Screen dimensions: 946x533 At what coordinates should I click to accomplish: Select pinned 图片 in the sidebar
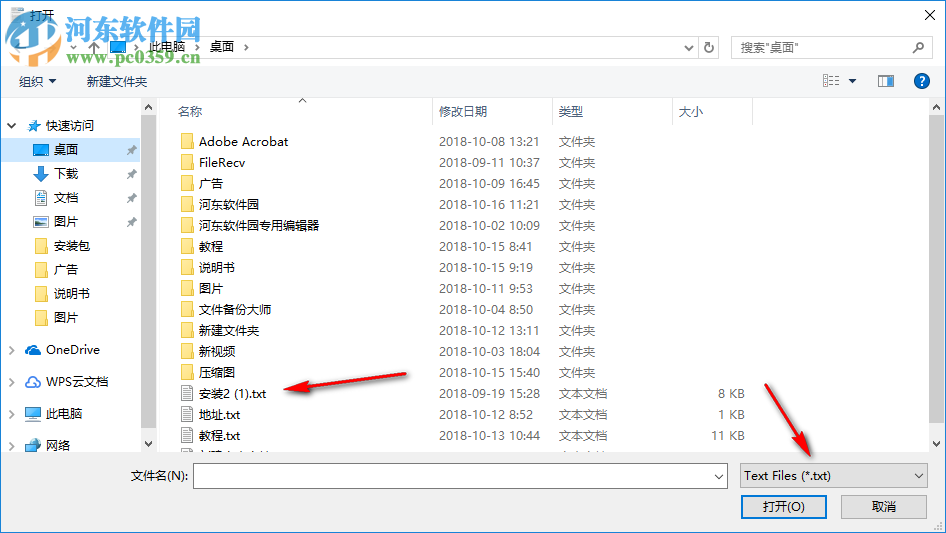click(66, 222)
